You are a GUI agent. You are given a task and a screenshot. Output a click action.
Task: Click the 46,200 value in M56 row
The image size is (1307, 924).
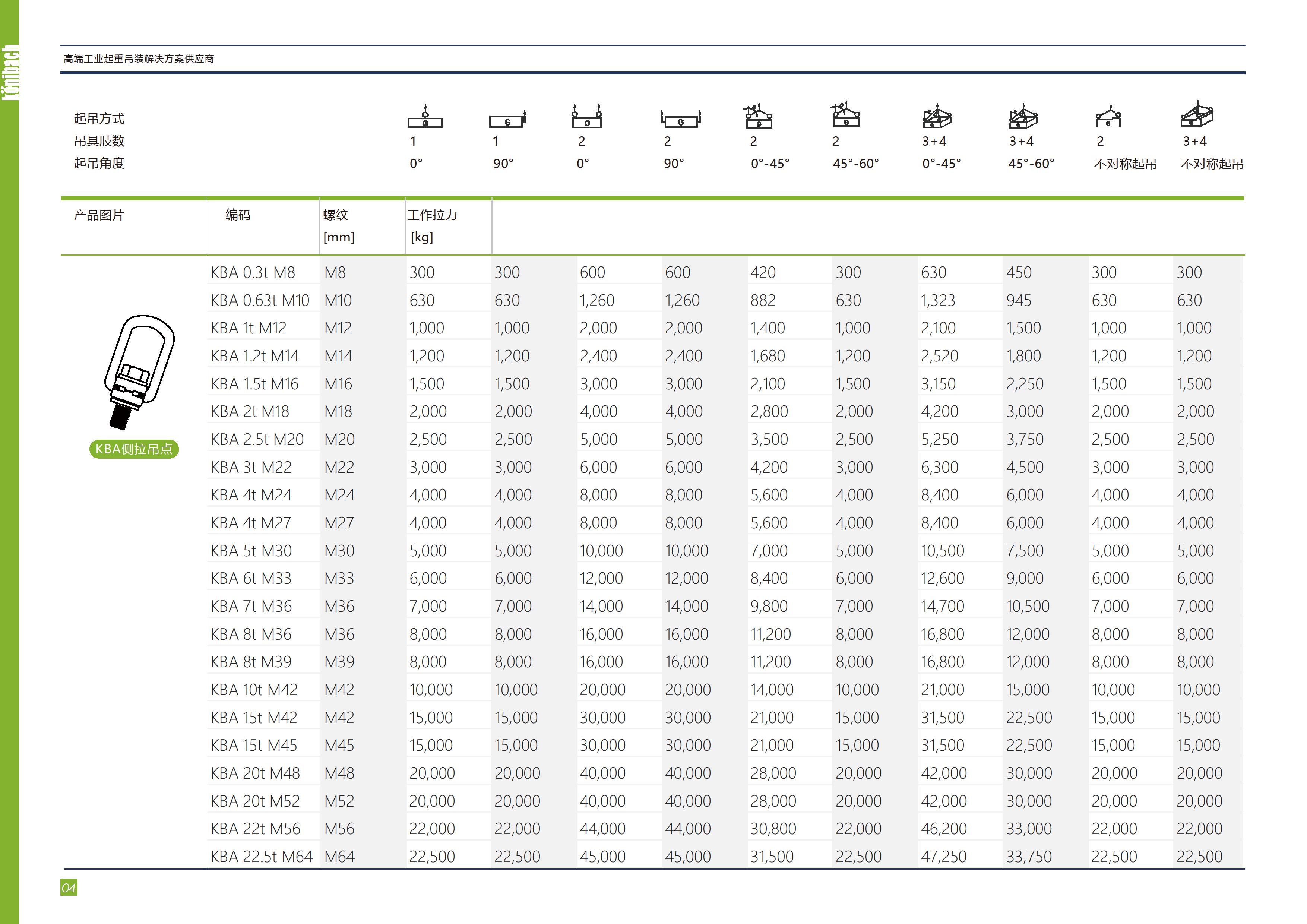tap(944, 829)
